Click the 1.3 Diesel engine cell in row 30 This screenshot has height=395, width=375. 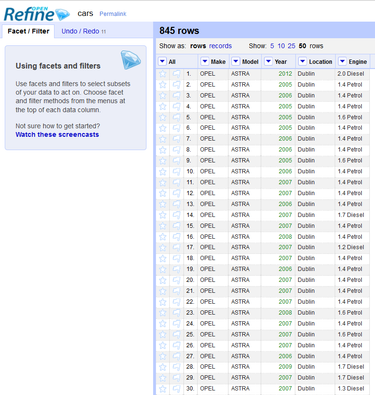pyautogui.click(x=351, y=389)
